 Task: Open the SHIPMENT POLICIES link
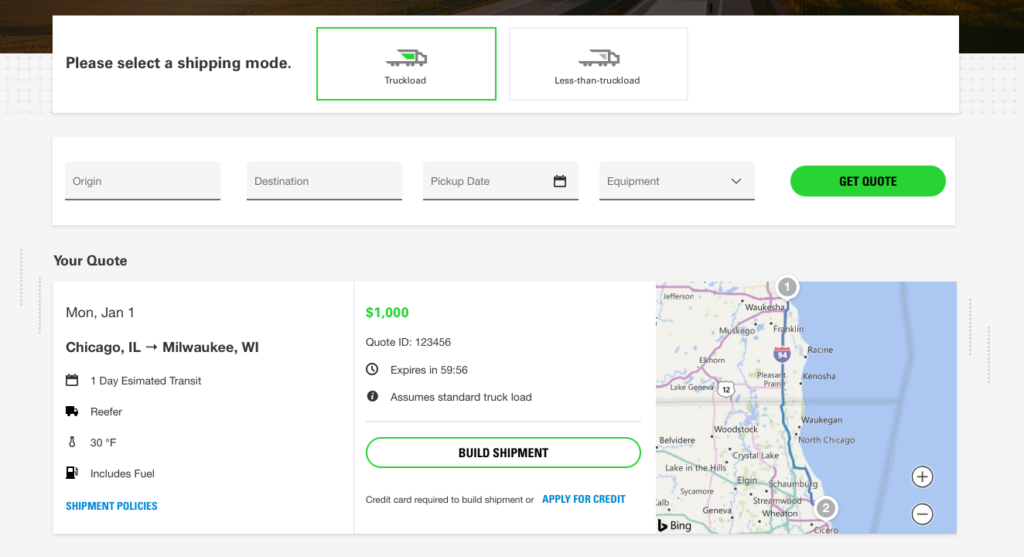112,506
